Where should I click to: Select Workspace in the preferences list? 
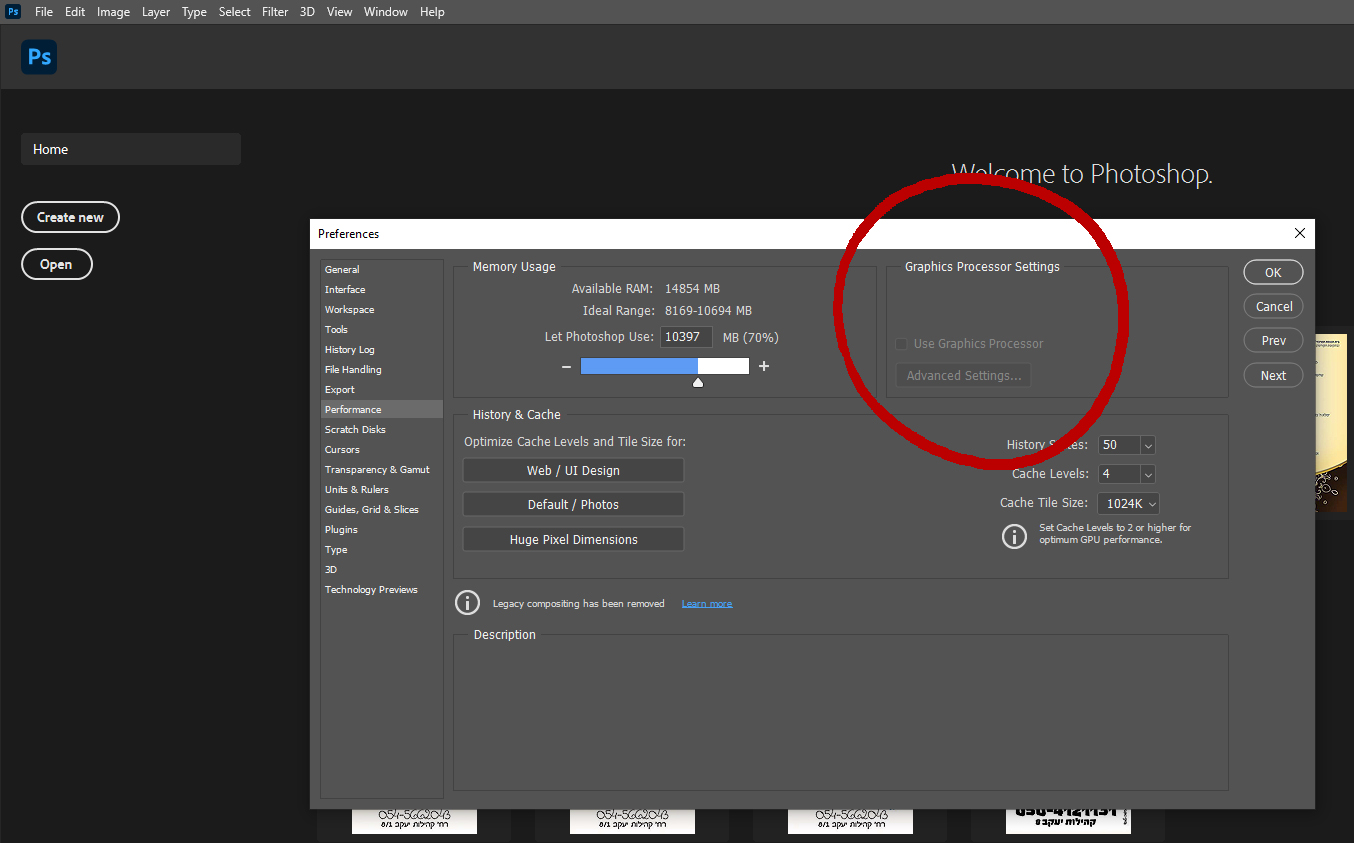[x=382, y=310]
